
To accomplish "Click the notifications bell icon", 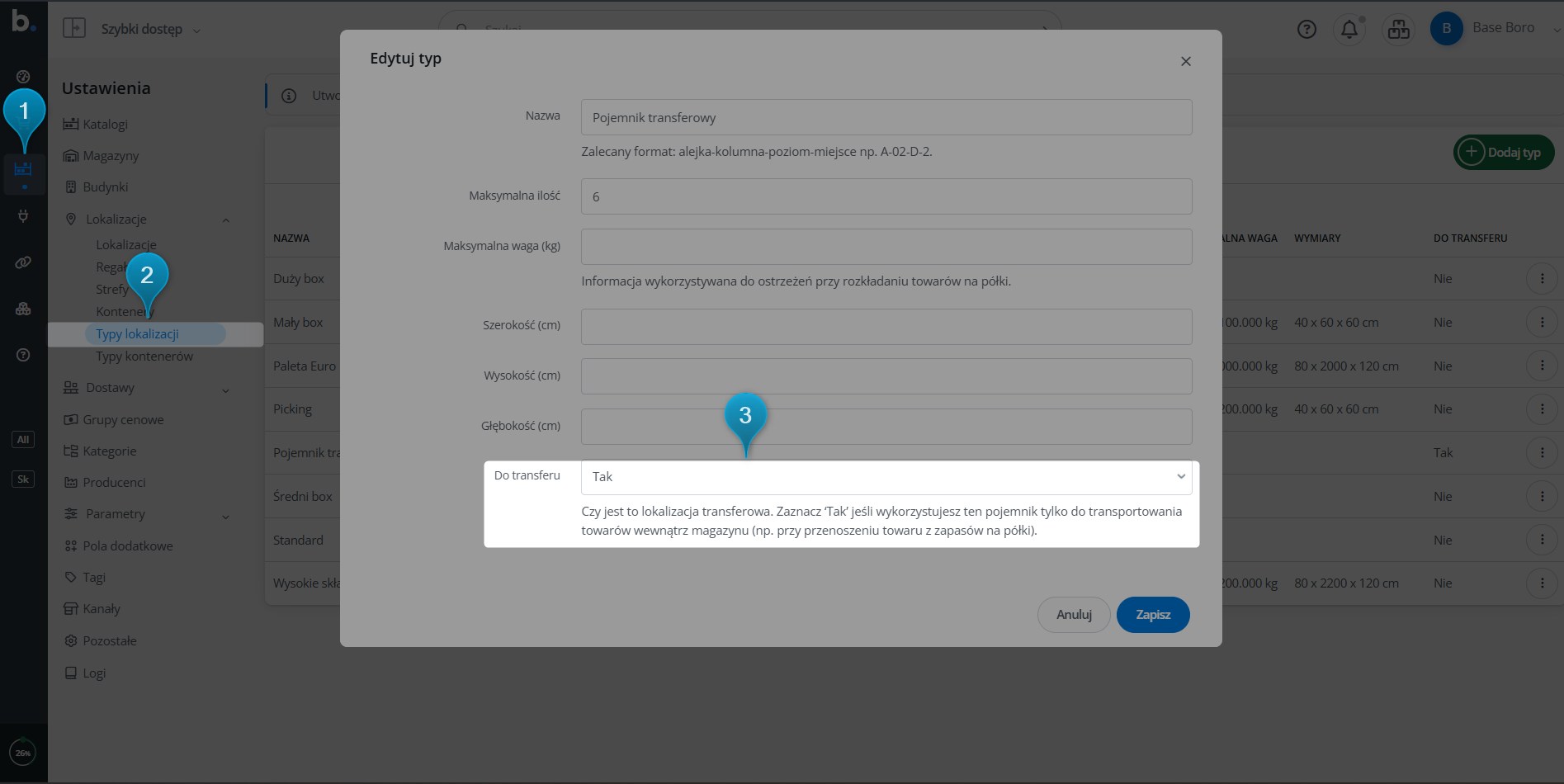I will pyautogui.click(x=1349, y=30).
